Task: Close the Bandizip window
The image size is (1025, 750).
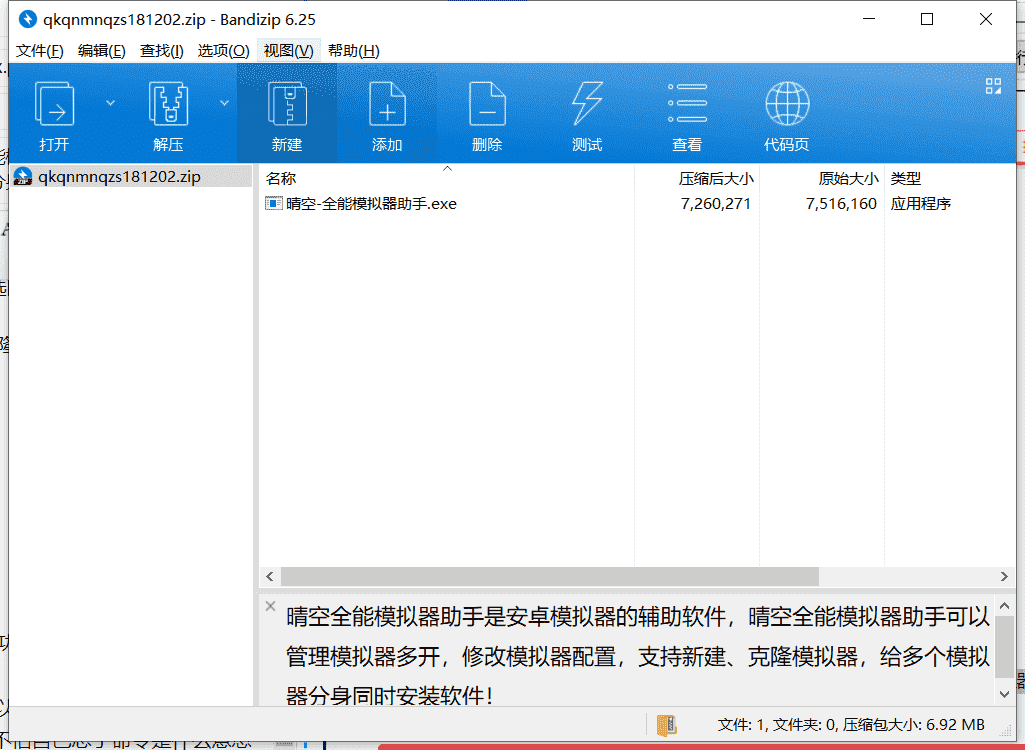Action: point(986,20)
